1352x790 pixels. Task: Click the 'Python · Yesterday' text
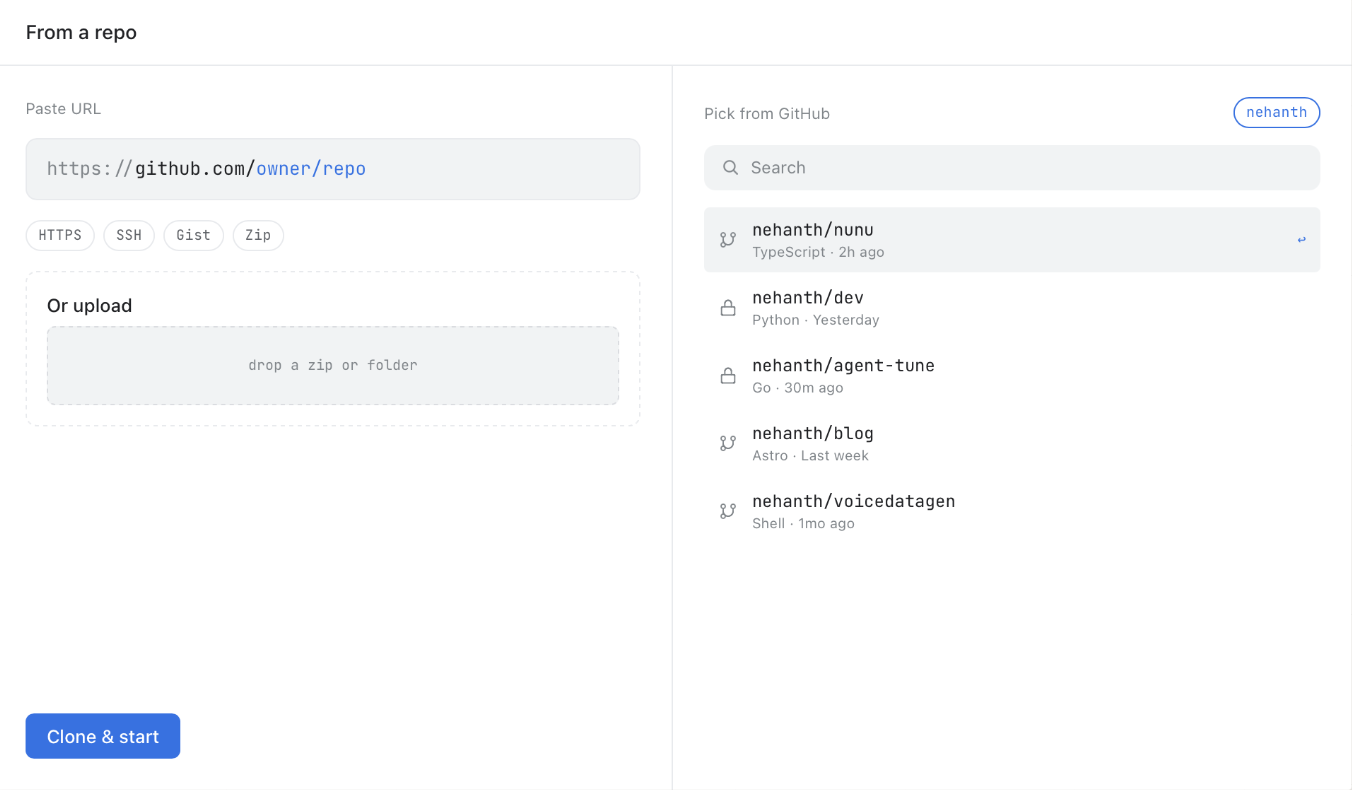816,320
